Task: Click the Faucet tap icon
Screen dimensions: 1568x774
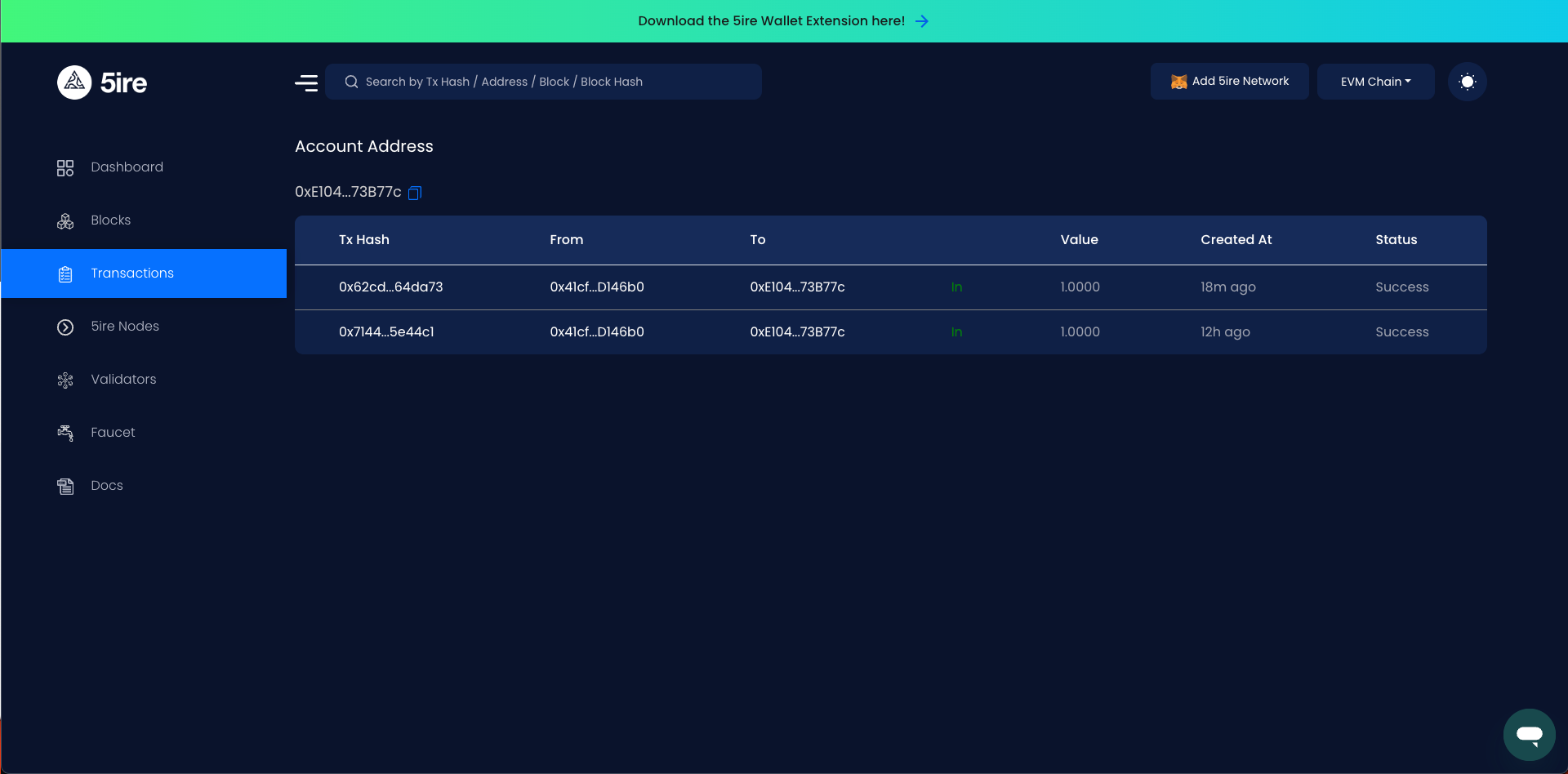Action: click(65, 434)
